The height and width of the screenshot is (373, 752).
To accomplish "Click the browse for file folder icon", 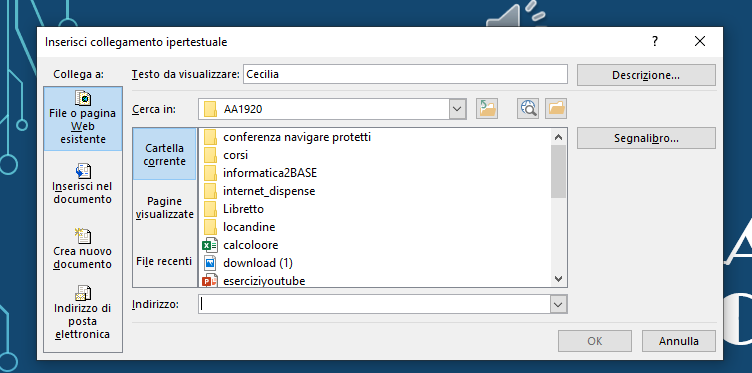I will coord(556,109).
